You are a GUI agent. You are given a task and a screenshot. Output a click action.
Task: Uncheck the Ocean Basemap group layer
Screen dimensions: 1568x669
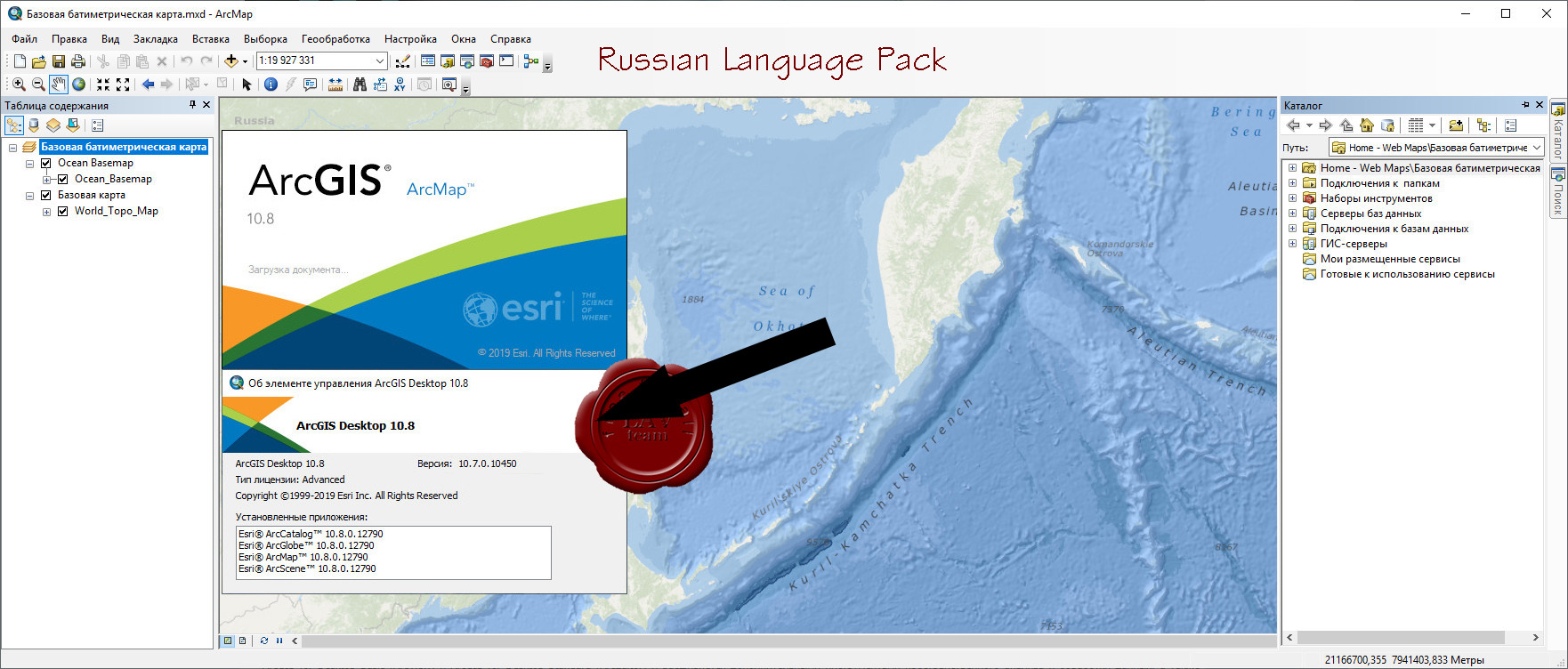pyautogui.click(x=46, y=164)
